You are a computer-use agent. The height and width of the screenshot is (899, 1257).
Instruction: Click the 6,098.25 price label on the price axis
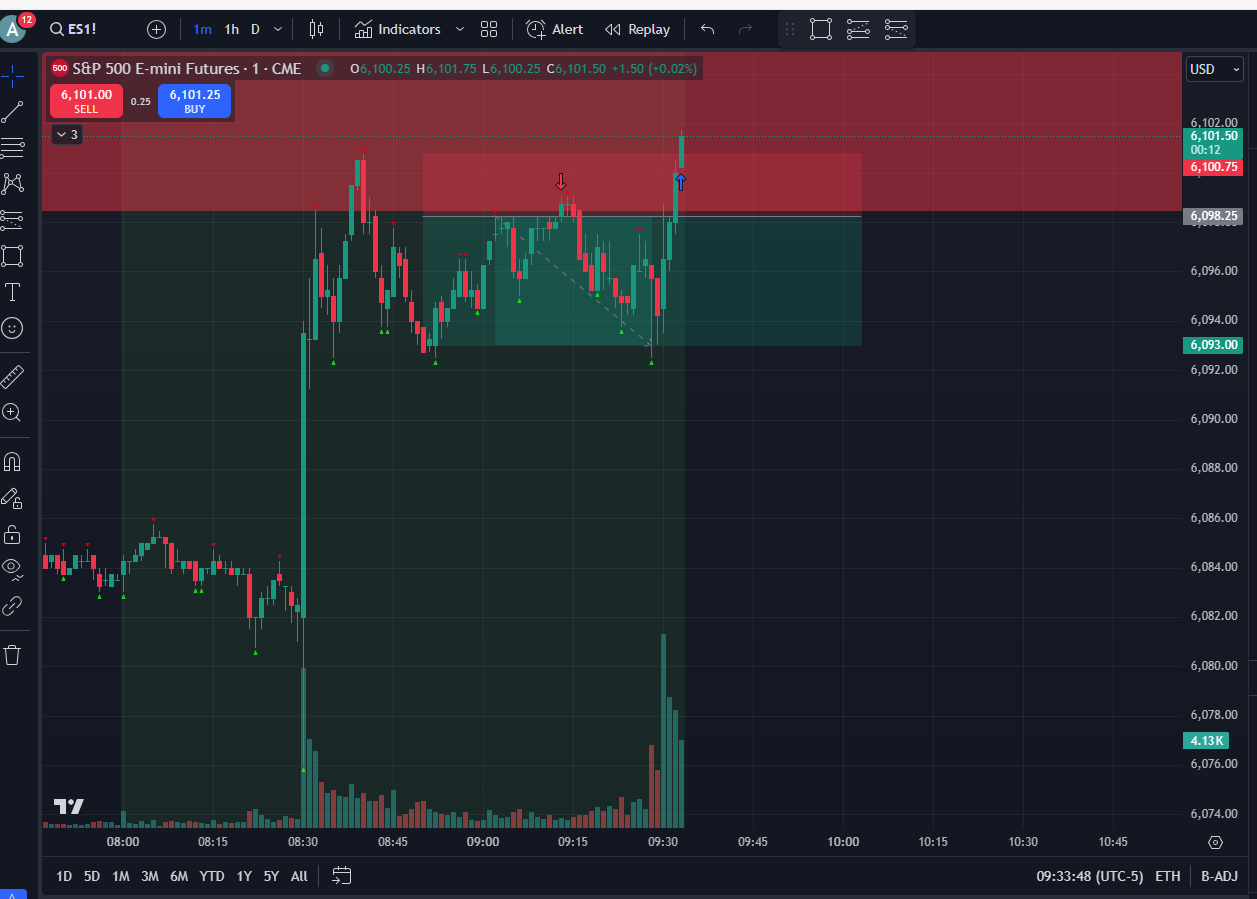point(1213,215)
